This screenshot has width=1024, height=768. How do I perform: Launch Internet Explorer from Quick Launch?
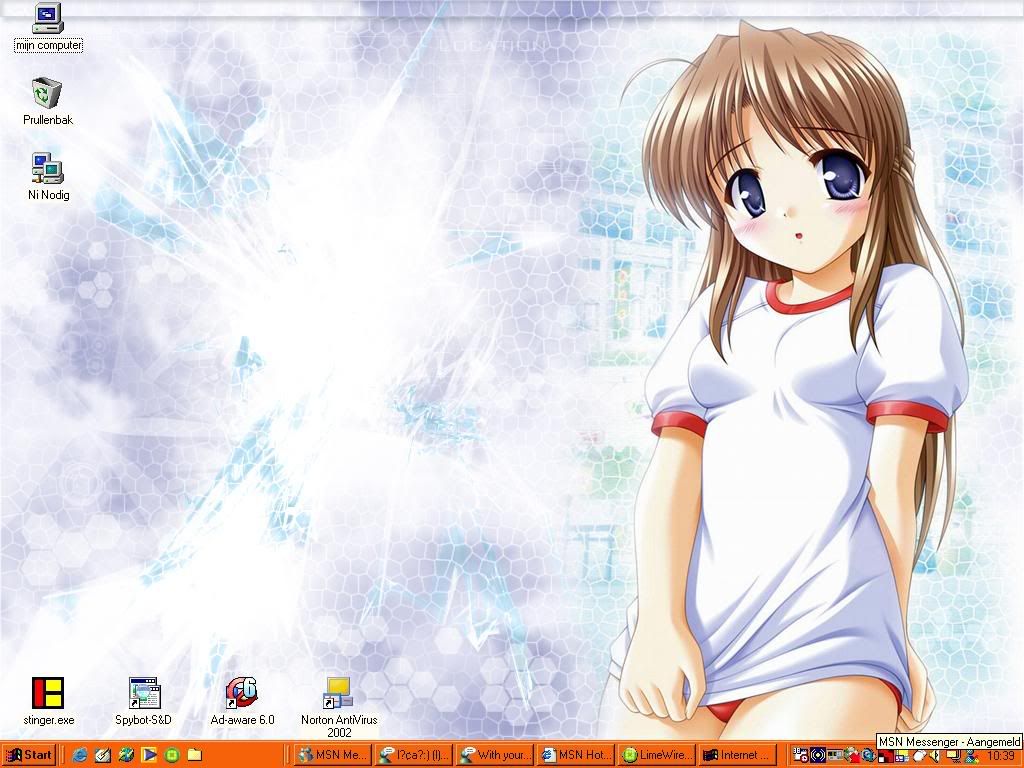80,755
